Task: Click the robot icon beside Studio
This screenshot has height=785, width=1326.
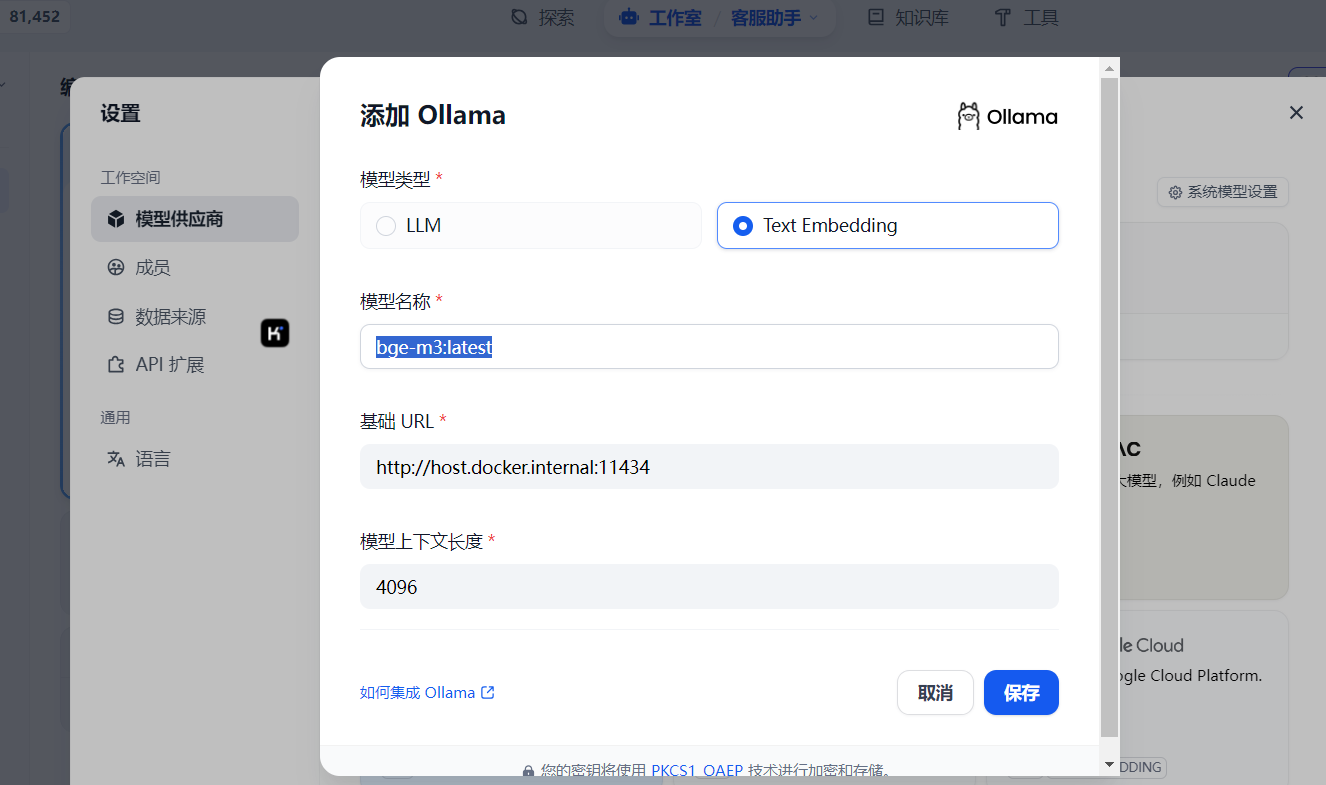Action: point(629,17)
